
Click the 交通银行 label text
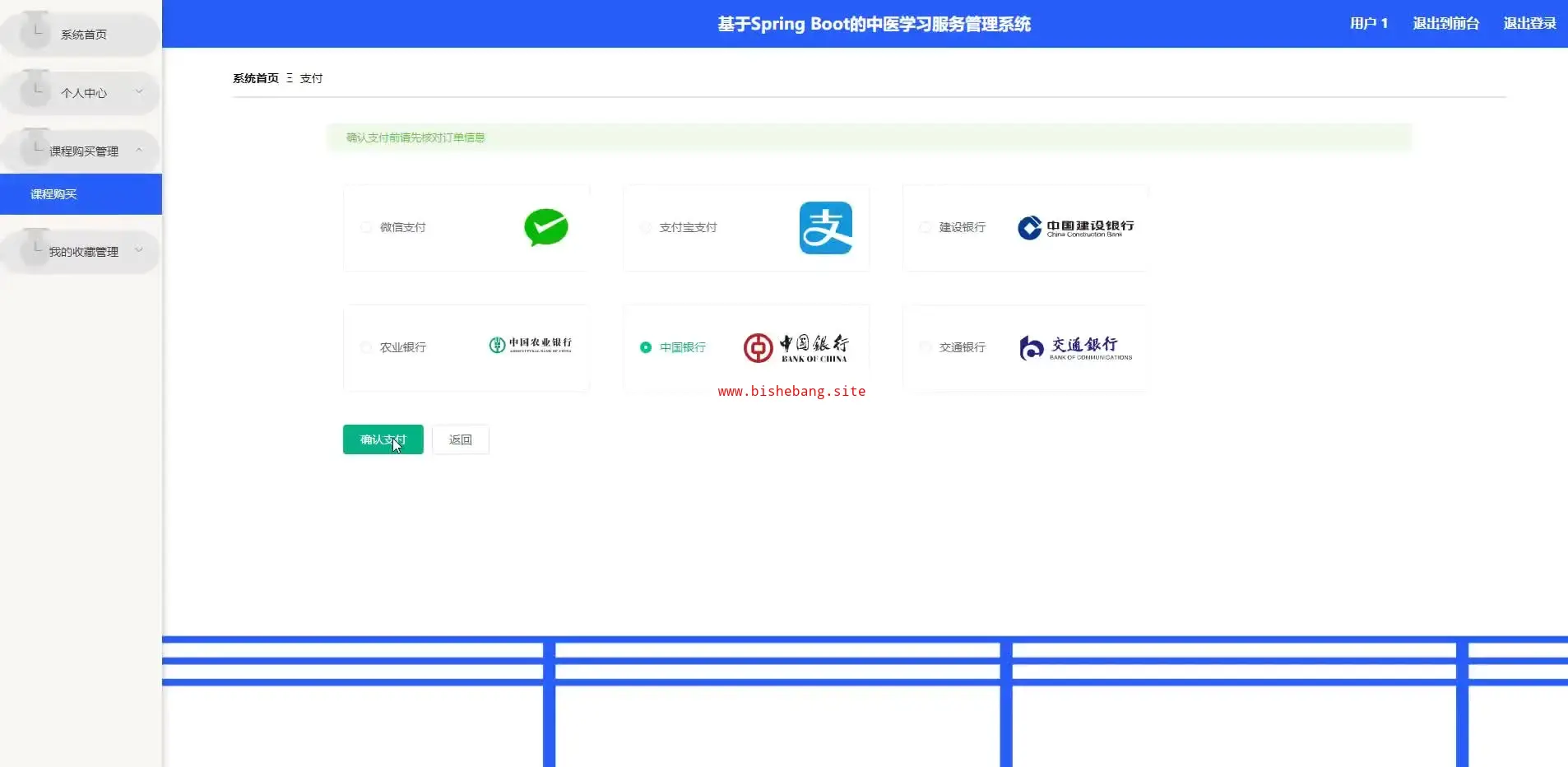coord(963,348)
